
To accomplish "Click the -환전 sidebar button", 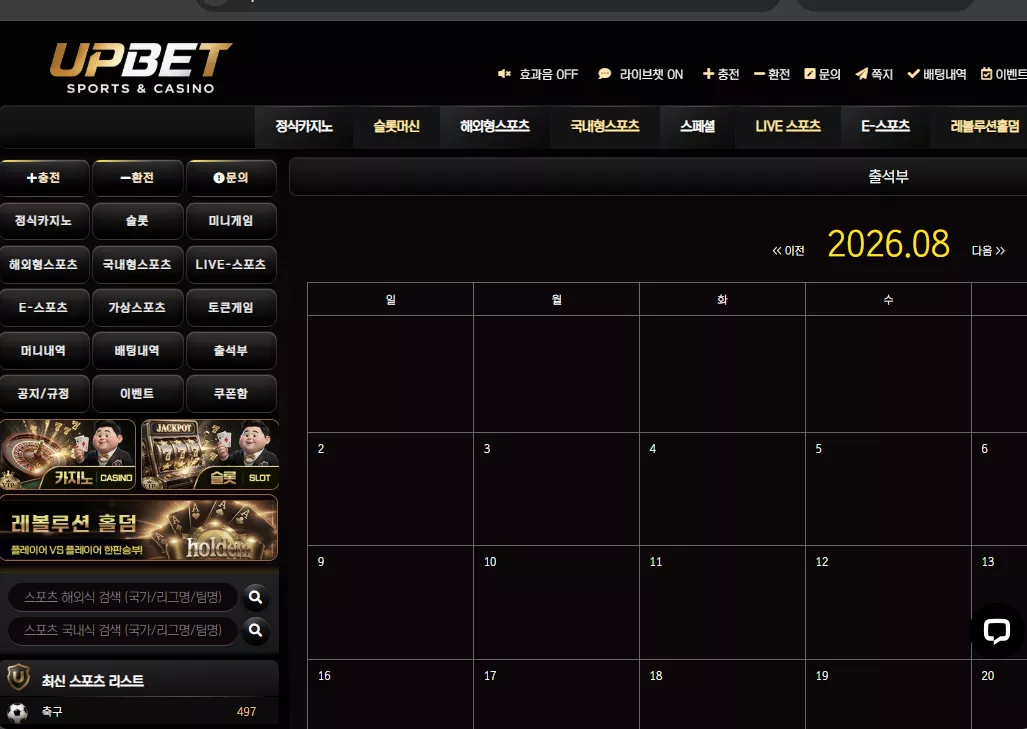I will click(138, 178).
